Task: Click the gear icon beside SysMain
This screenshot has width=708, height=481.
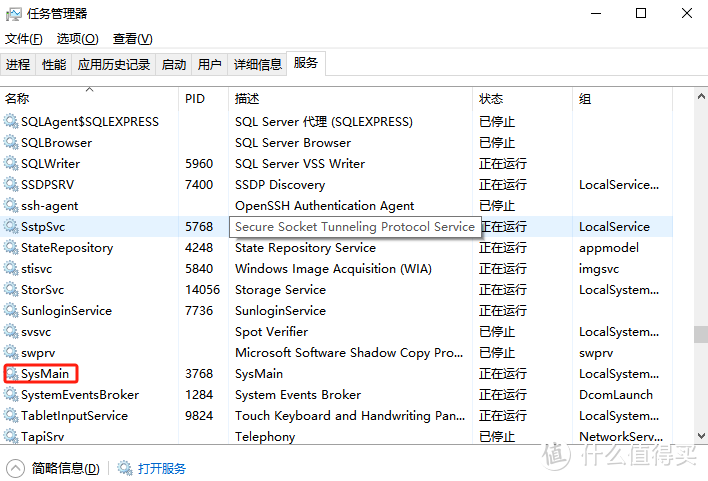Action: click(11, 373)
